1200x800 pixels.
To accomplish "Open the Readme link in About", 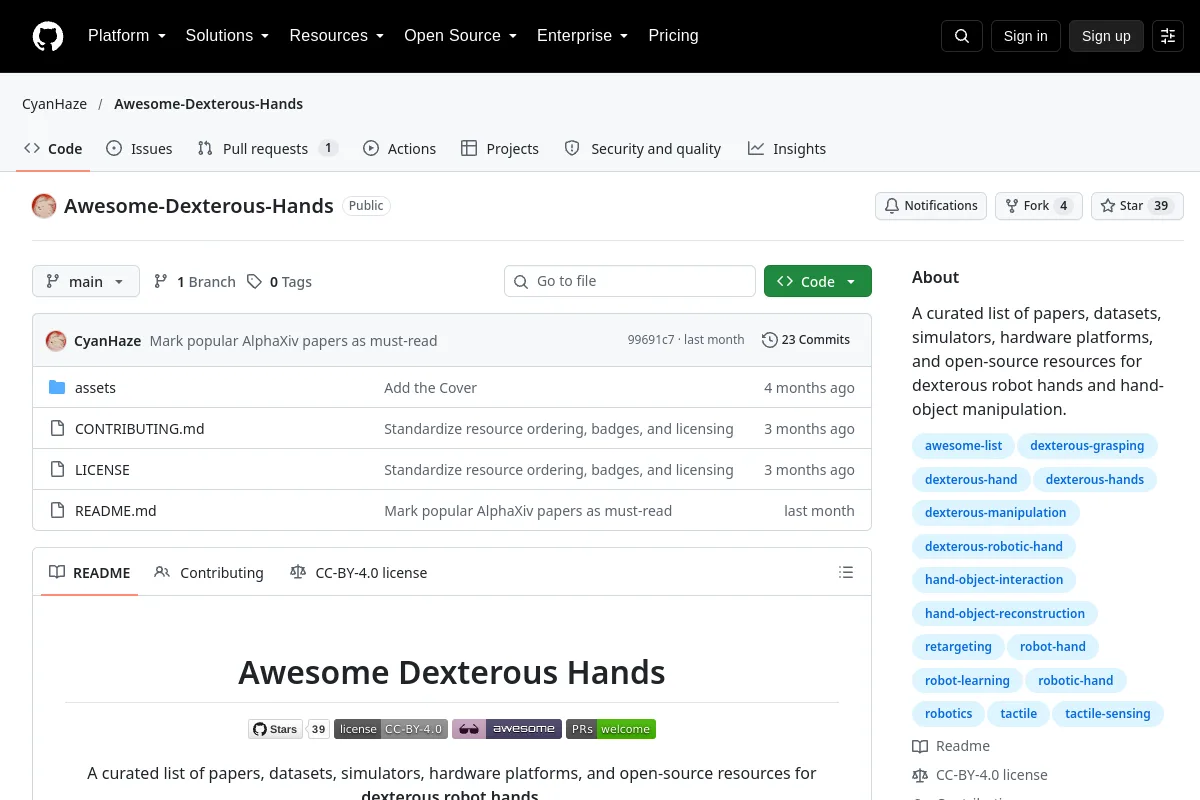I will point(951,746).
